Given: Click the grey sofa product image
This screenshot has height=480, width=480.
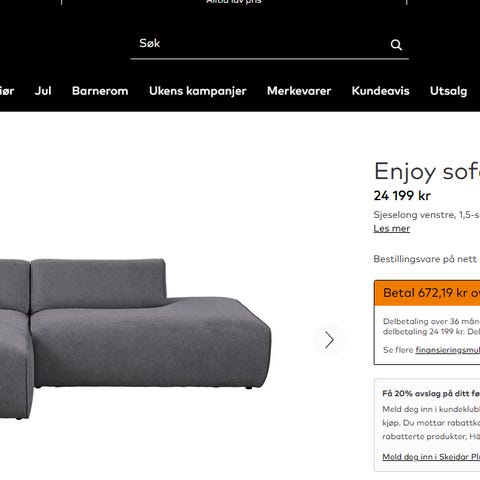Looking at the screenshot, I should pos(135,338).
